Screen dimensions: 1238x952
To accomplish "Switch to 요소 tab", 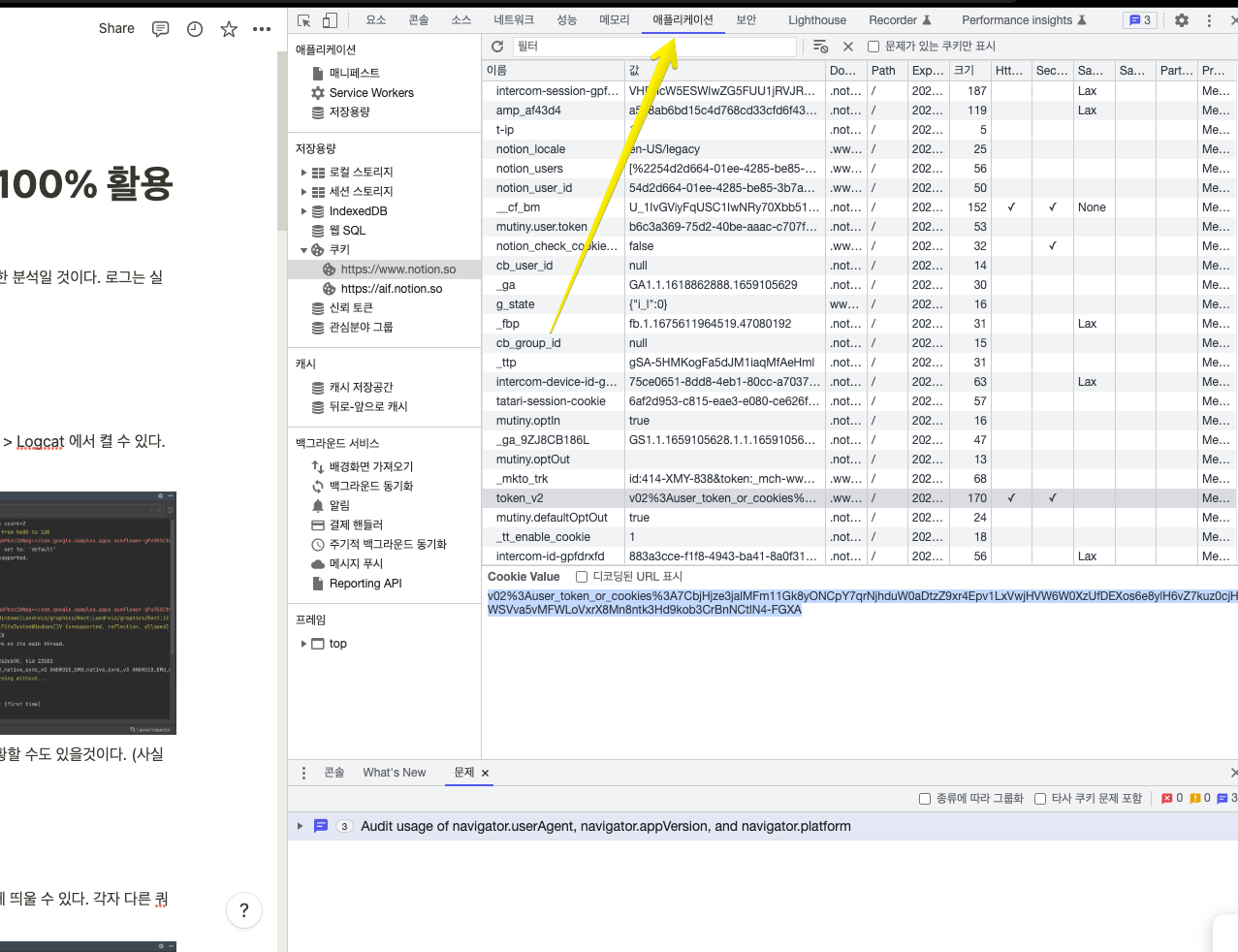I will coord(376,20).
